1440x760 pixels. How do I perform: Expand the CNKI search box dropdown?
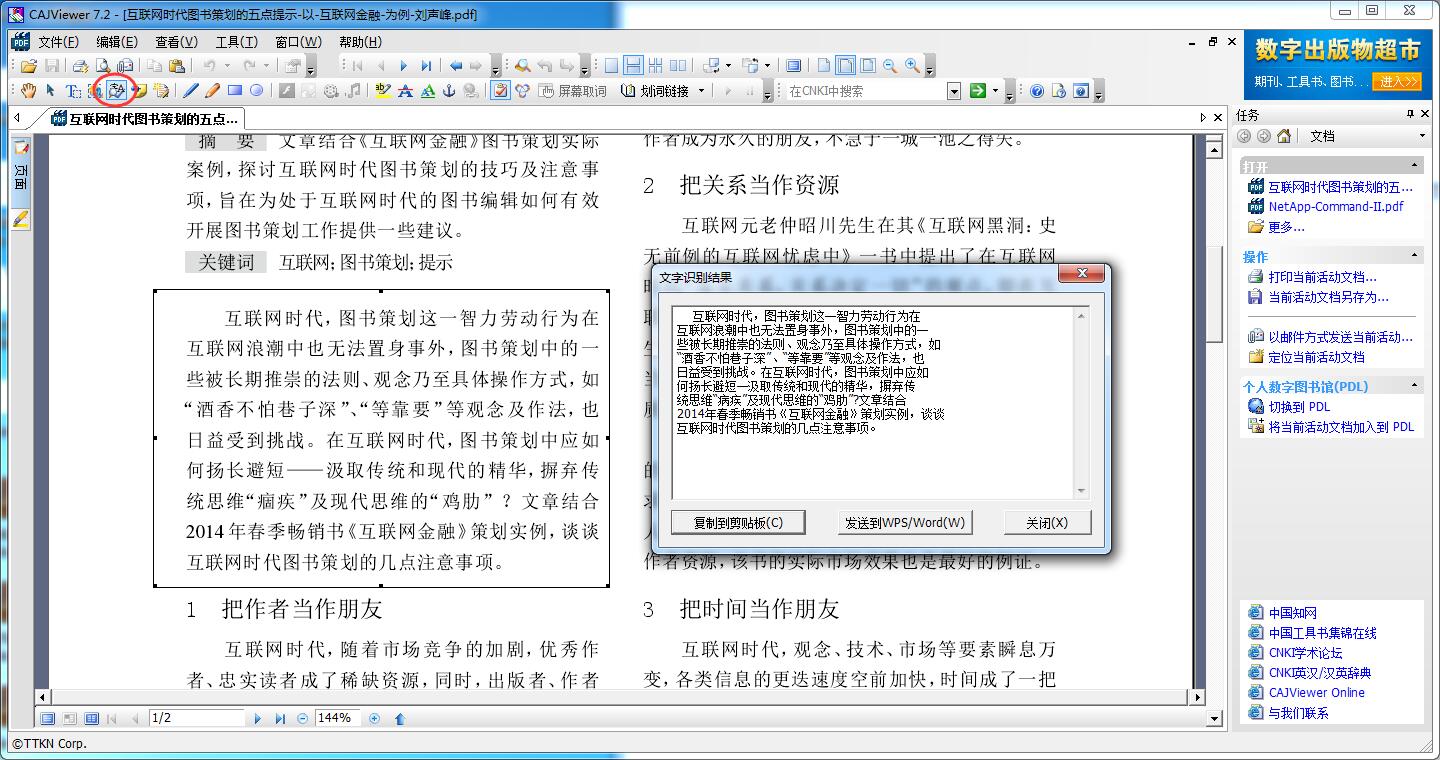[953, 91]
